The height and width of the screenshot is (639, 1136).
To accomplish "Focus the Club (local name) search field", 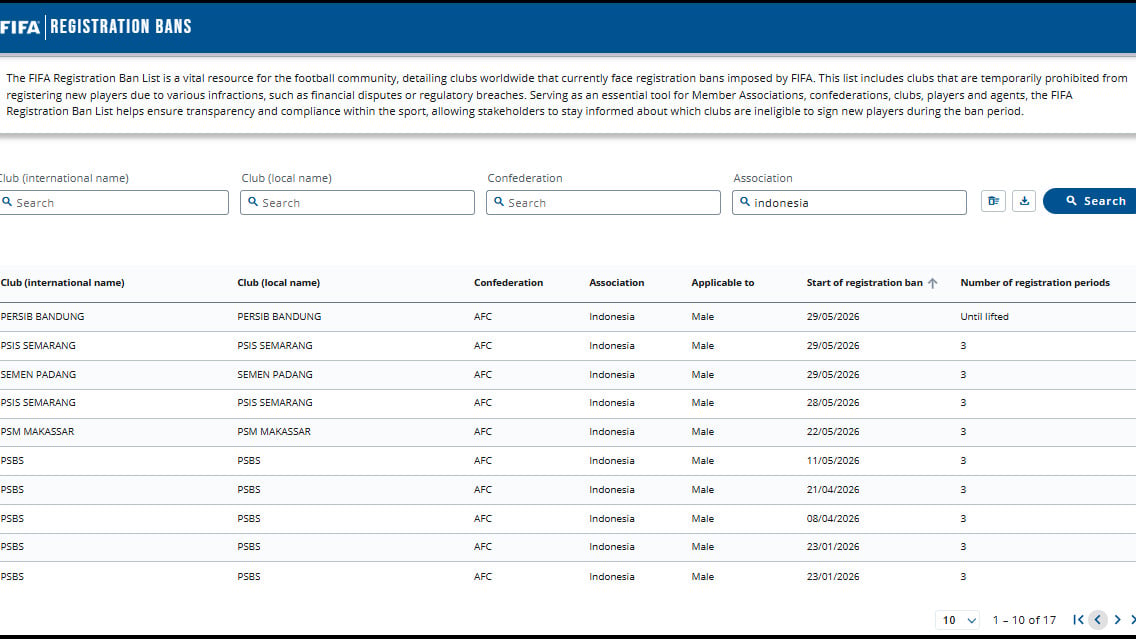I will [x=357, y=202].
